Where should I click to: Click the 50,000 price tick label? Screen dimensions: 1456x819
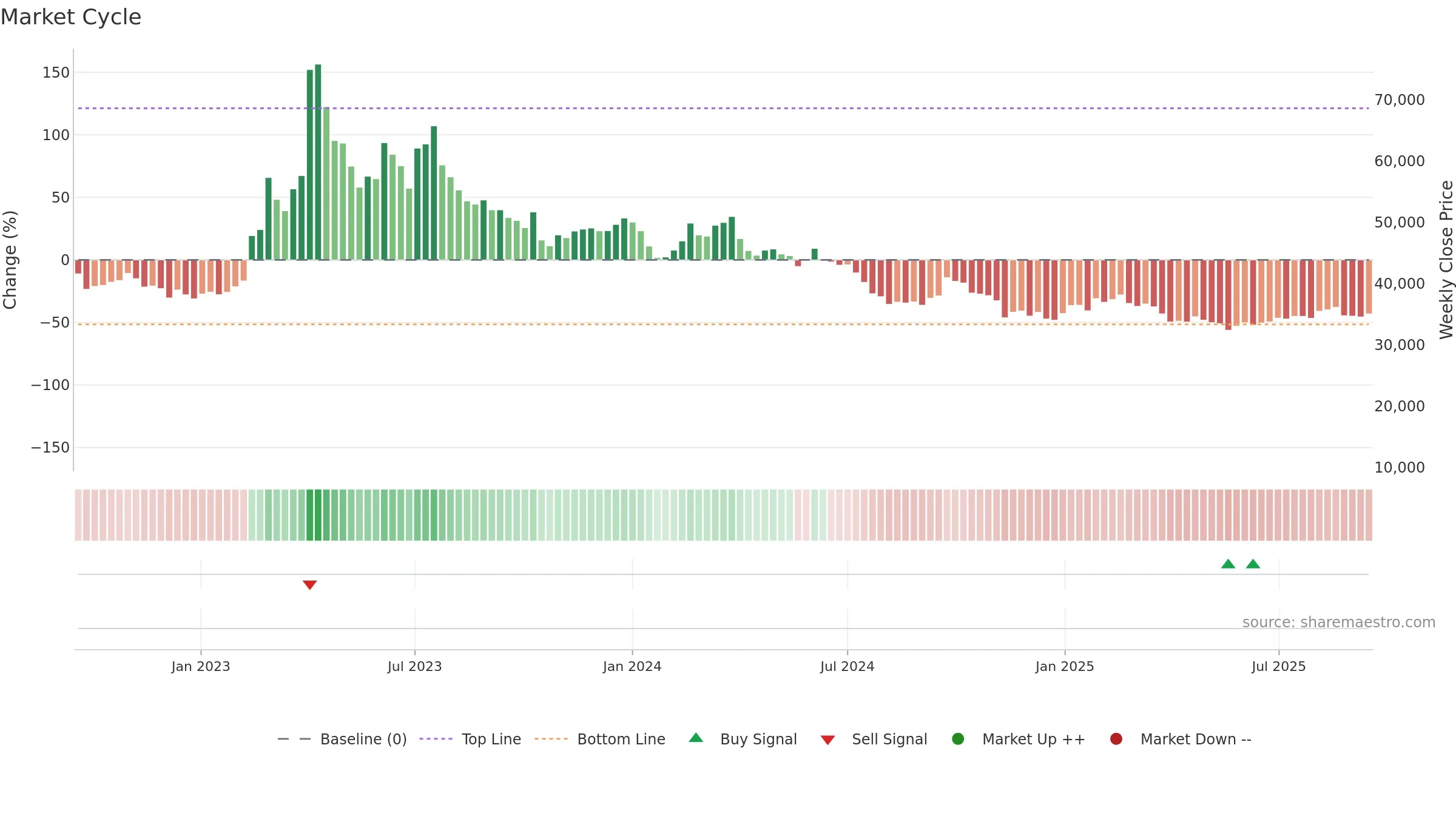click(x=1400, y=223)
